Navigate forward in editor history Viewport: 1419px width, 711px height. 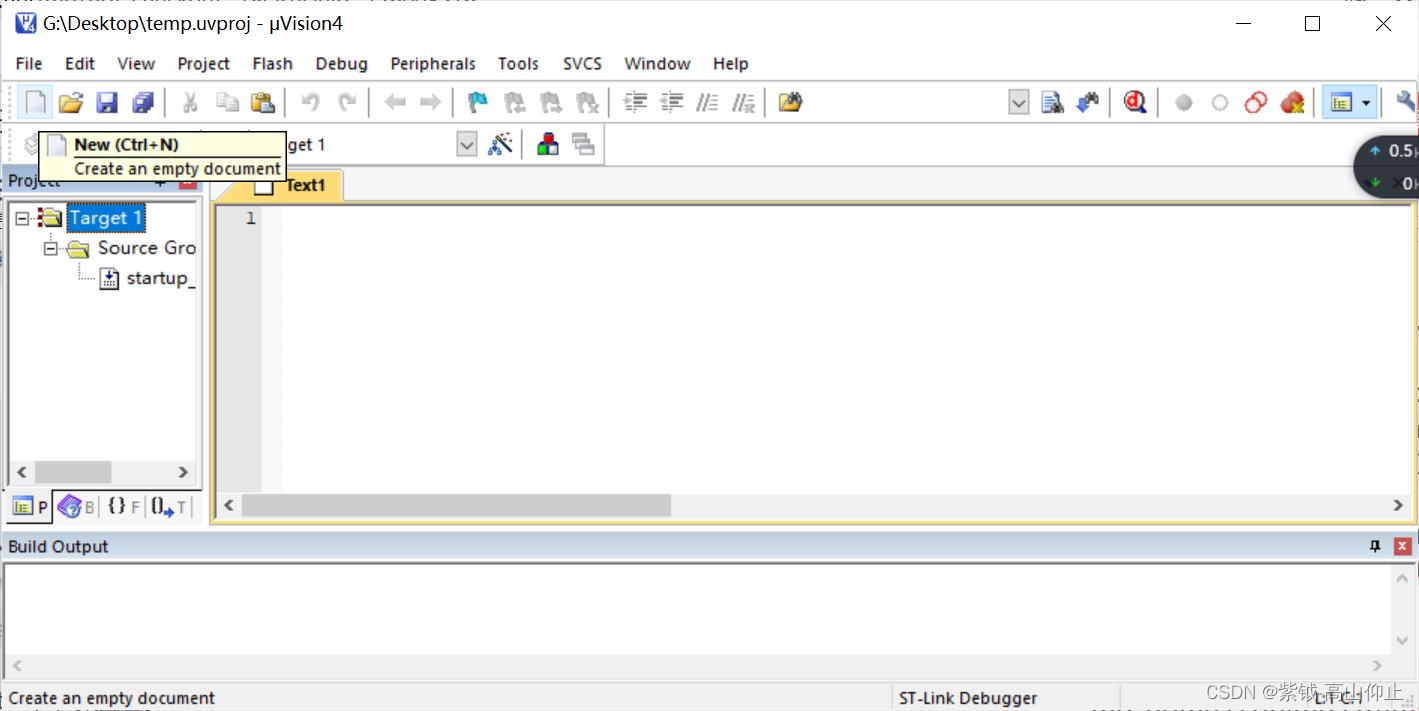430,102
